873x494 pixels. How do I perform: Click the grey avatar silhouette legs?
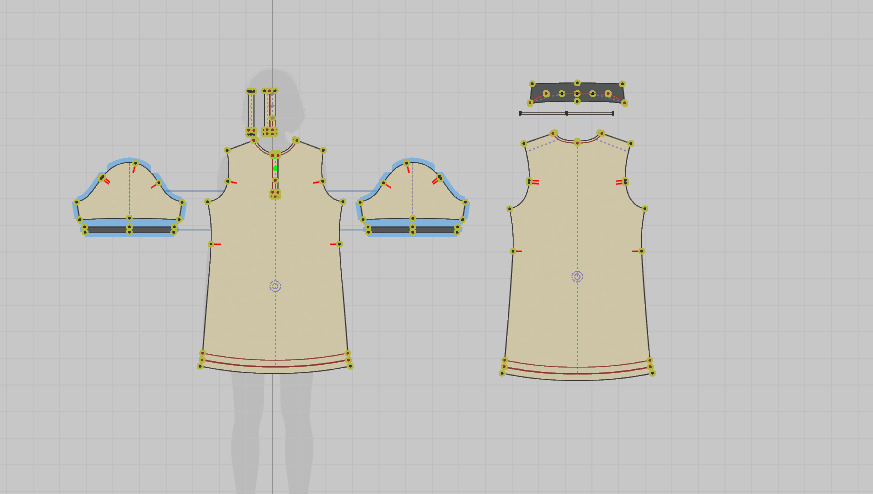pyautogui.click(x=272, y=432)
